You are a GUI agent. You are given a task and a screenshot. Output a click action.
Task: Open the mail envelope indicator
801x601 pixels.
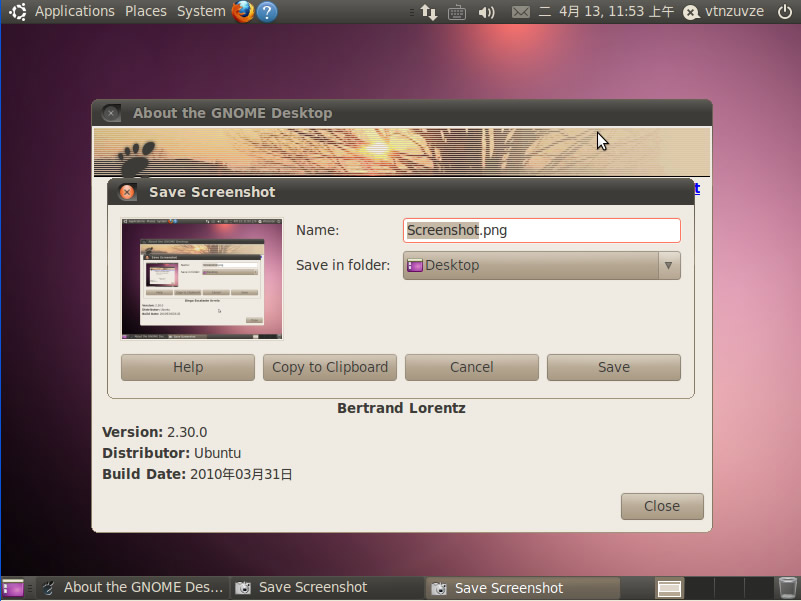(x=521, y=12)
